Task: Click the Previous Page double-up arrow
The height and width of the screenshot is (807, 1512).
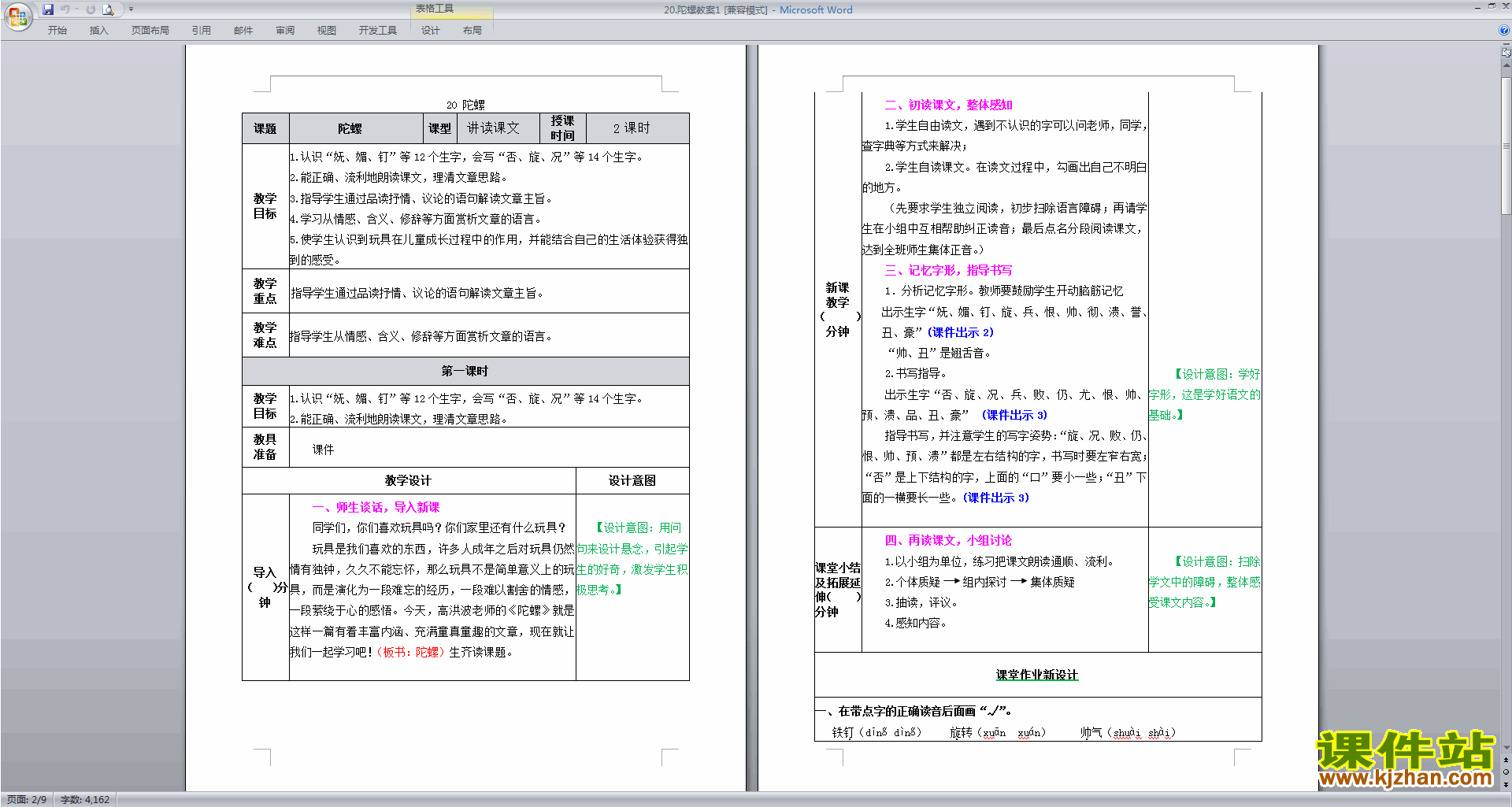Action: (x=1506, y=761)
